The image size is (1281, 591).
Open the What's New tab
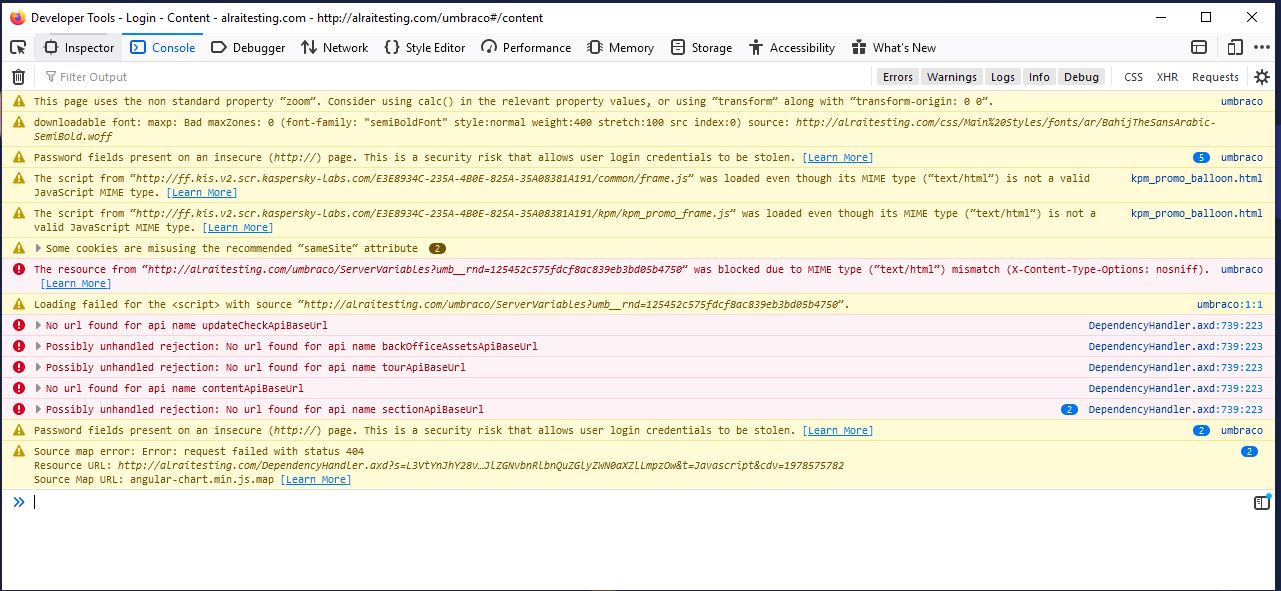coord(893,47)
